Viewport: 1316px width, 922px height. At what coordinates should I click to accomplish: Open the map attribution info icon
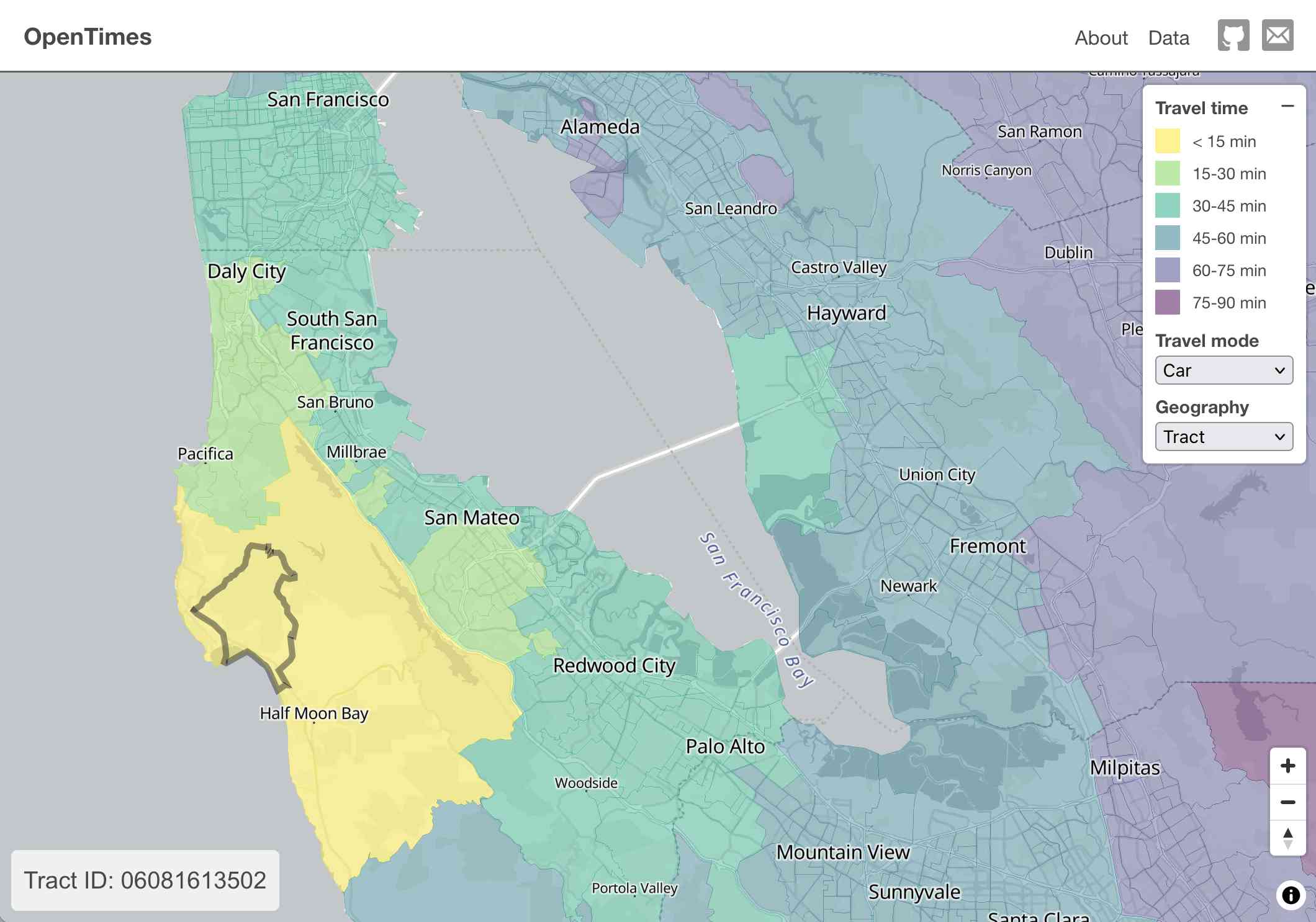pyautogui.click(x=1291, y=895)
